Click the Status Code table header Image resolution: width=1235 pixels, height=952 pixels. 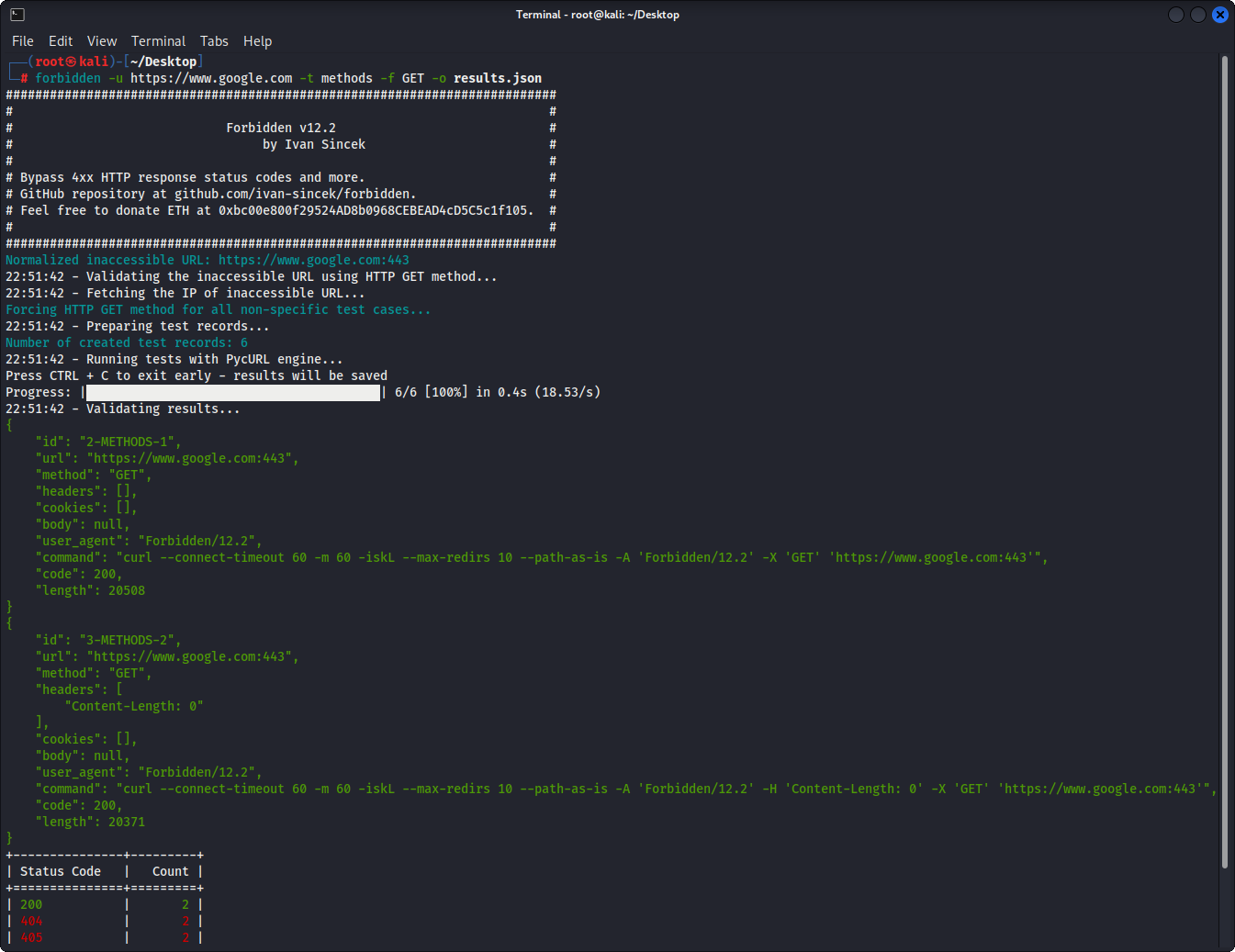(x=61, y=872)
